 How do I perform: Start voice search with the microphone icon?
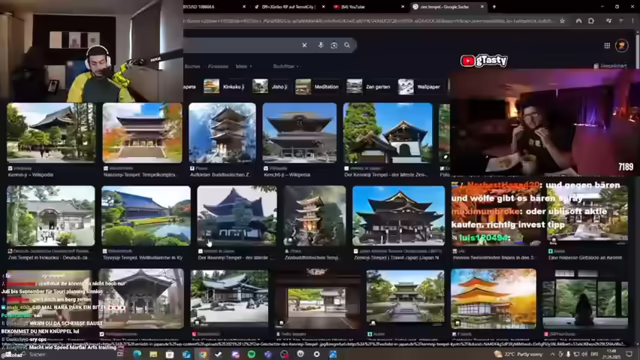pyautogui.click(x=320, y=45)
